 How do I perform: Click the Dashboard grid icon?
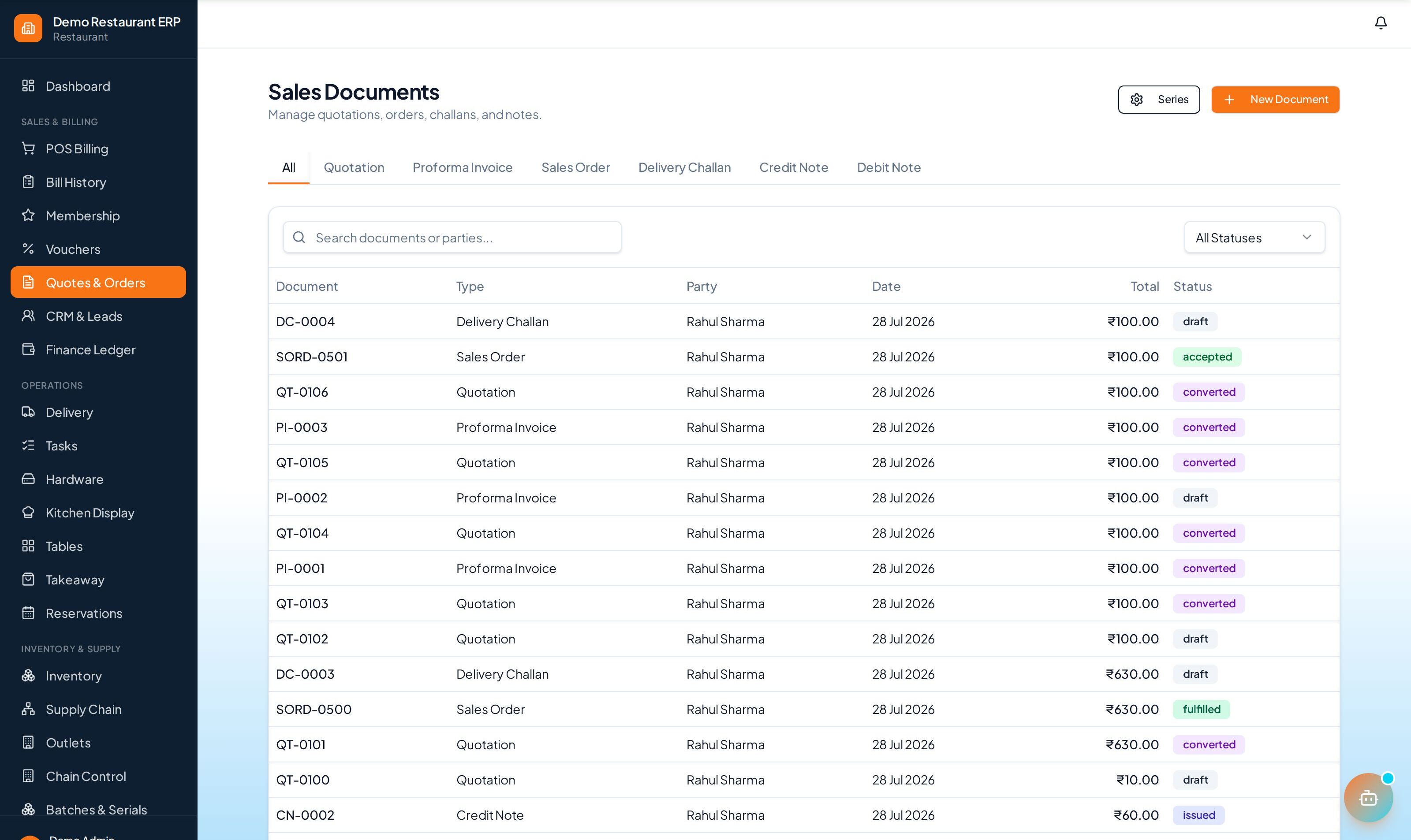click(28, 86)
